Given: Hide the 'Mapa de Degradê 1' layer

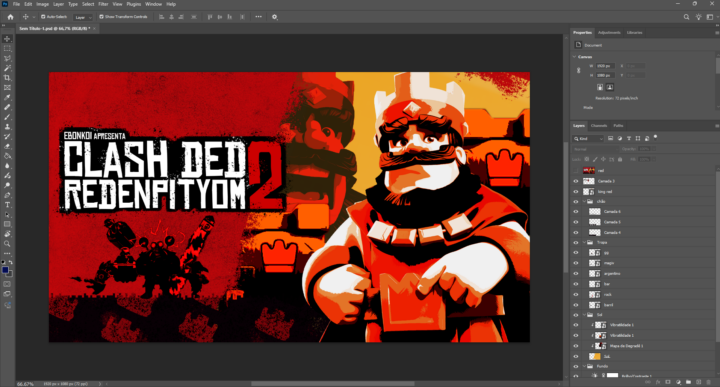Looking at the screenshot, I should 576,346.
